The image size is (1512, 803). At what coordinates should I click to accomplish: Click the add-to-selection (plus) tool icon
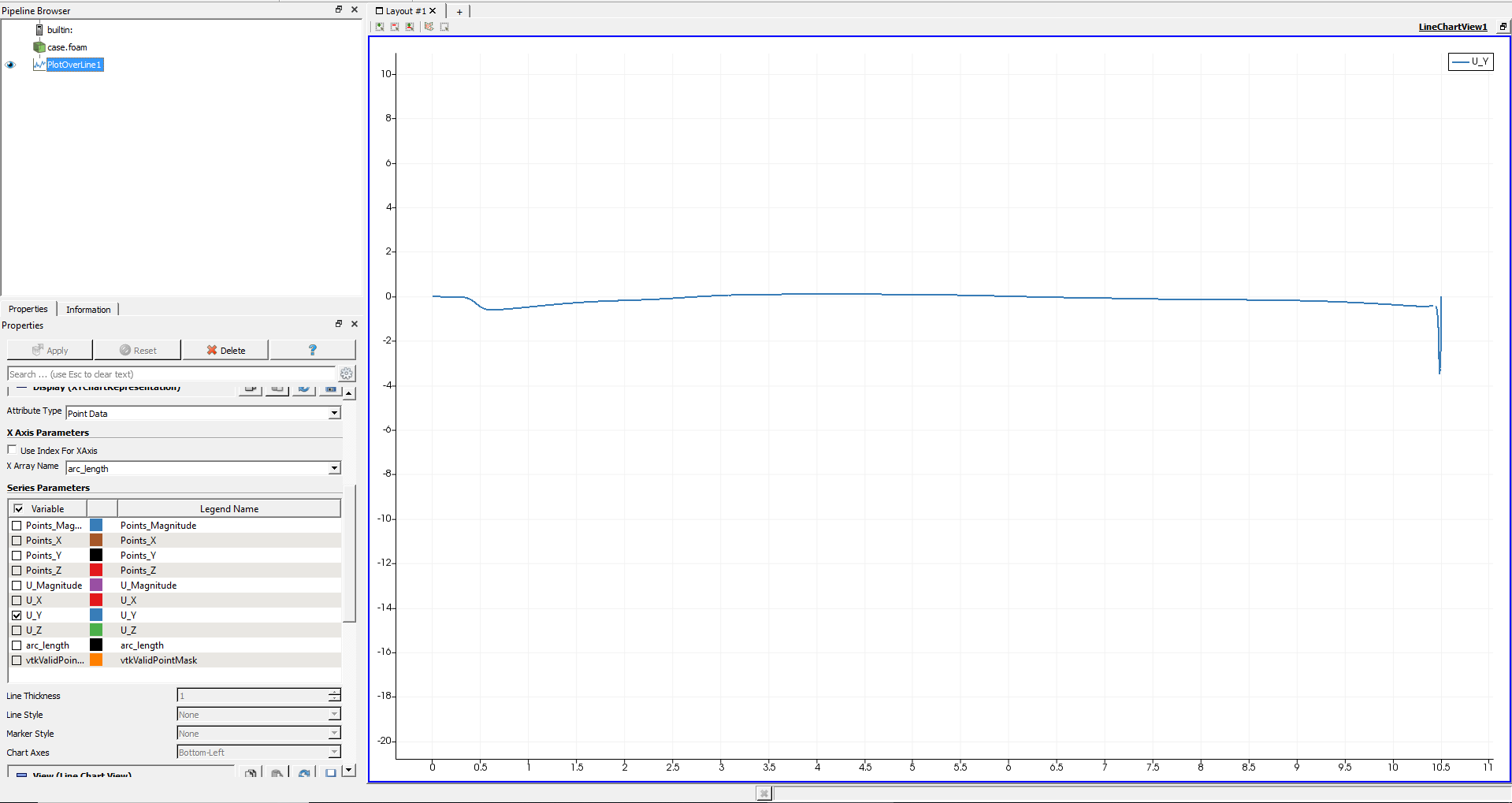(x=380, y=27)
